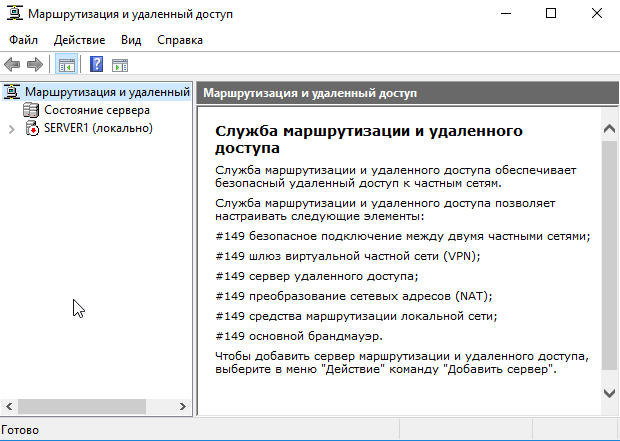Click the SERVER1 server icon with red mark
This screenshot has height=441, width=620.
[33, 128]
